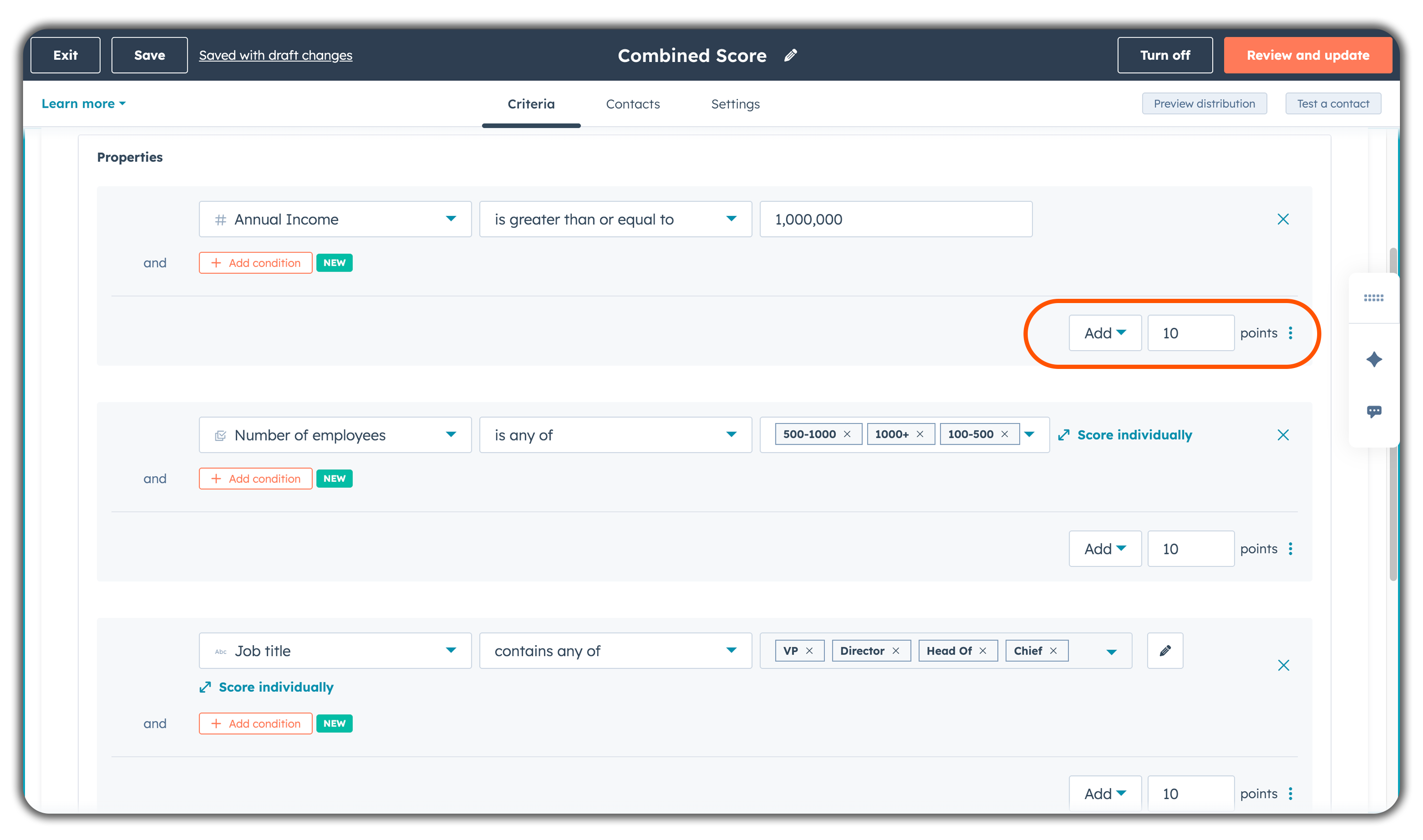The image size is (1423, 840).
Task: Remove the 500-1000 employee tag
Action: (847, 434)
